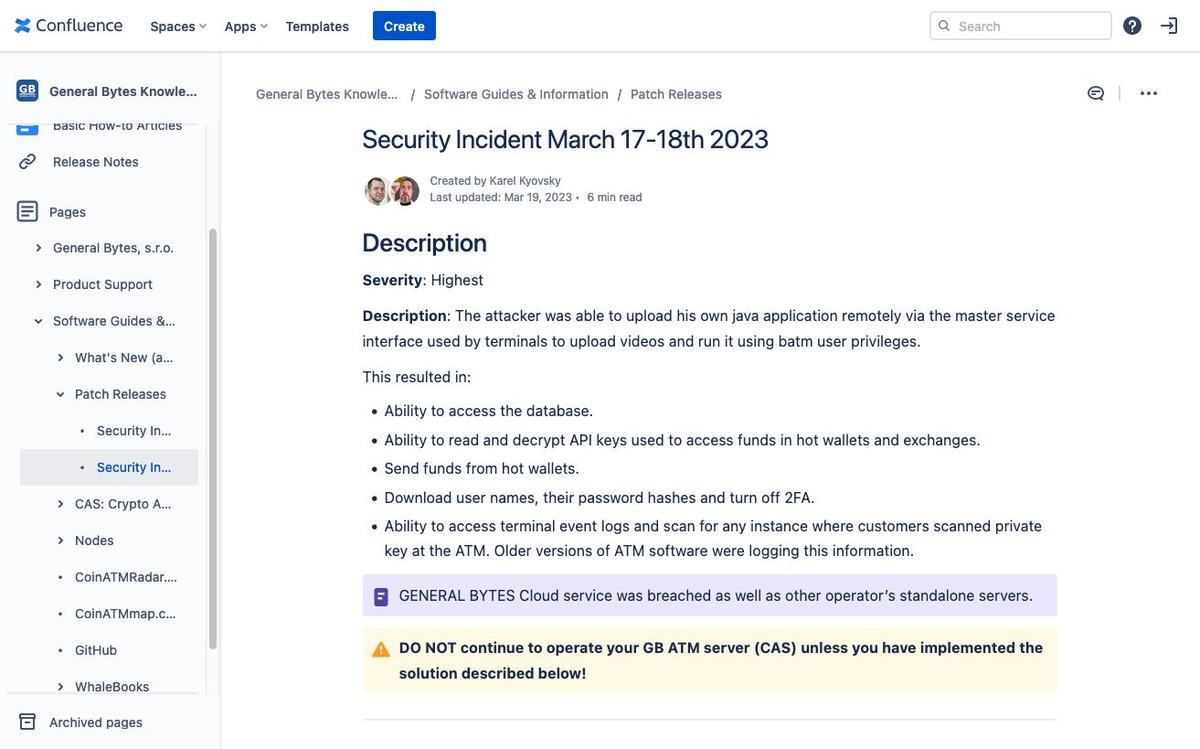Image resolution: width=1200 pixels, height=749 pixels.
Task: Click the orange warning triangle icon
Action: pyautogui.click(x=381, y=649)
